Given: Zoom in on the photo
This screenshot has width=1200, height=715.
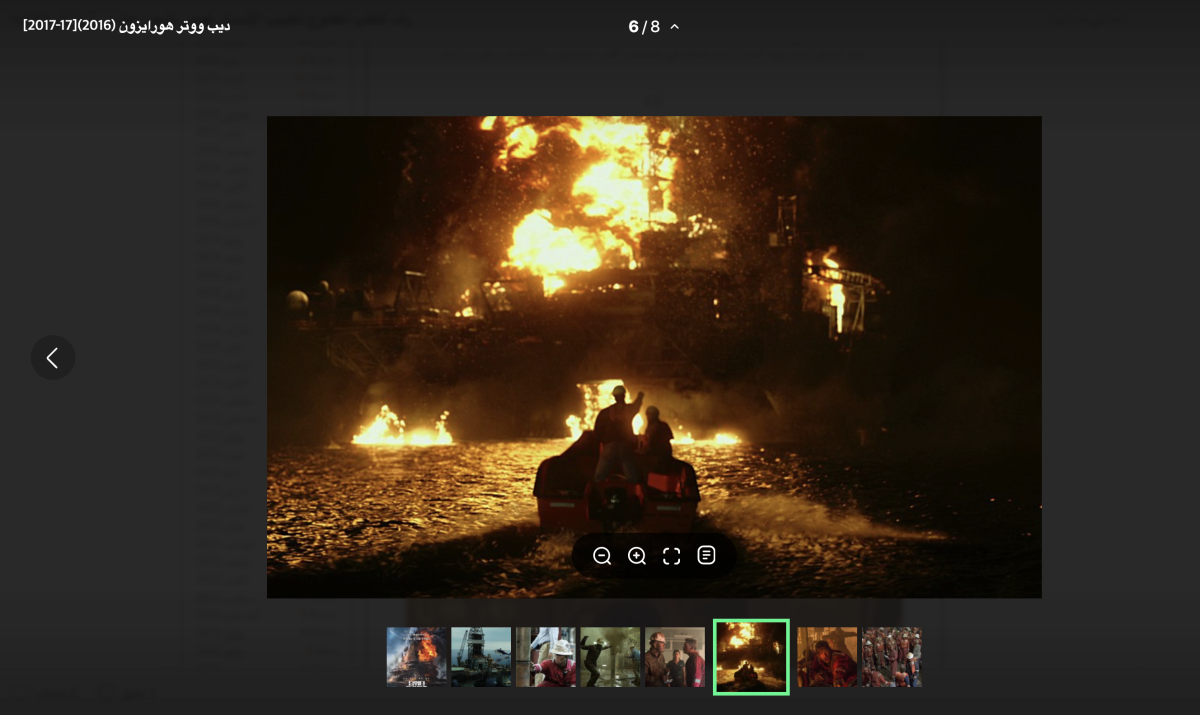Looking at the screenshot, I should point(637,556).
